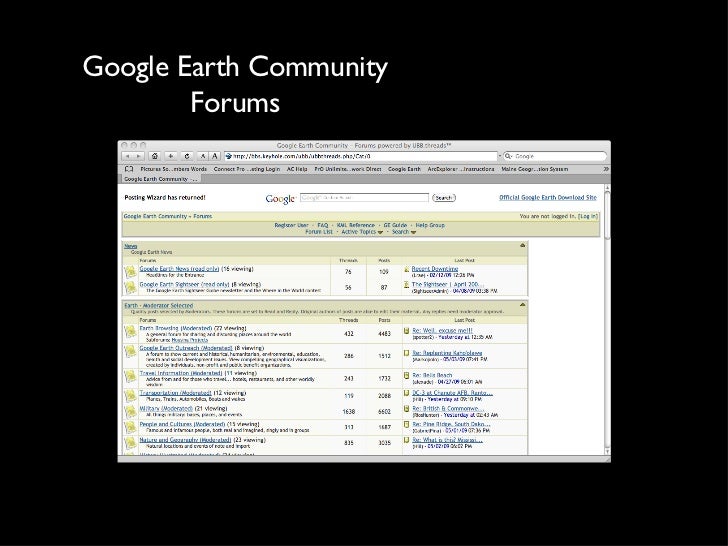
Task: Click the folder icon beside Google Earth Outreach
Action: coord(130,351)
